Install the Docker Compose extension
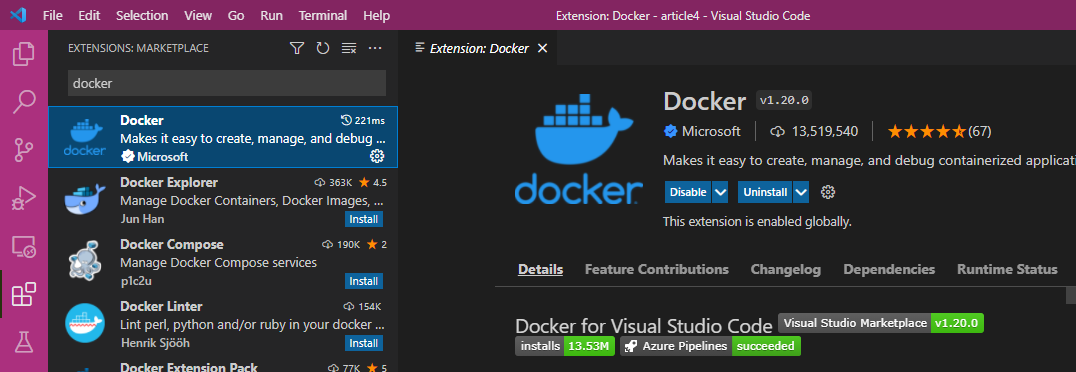Viewport: 1076px width, 372px height. click(x=364, y=281)
